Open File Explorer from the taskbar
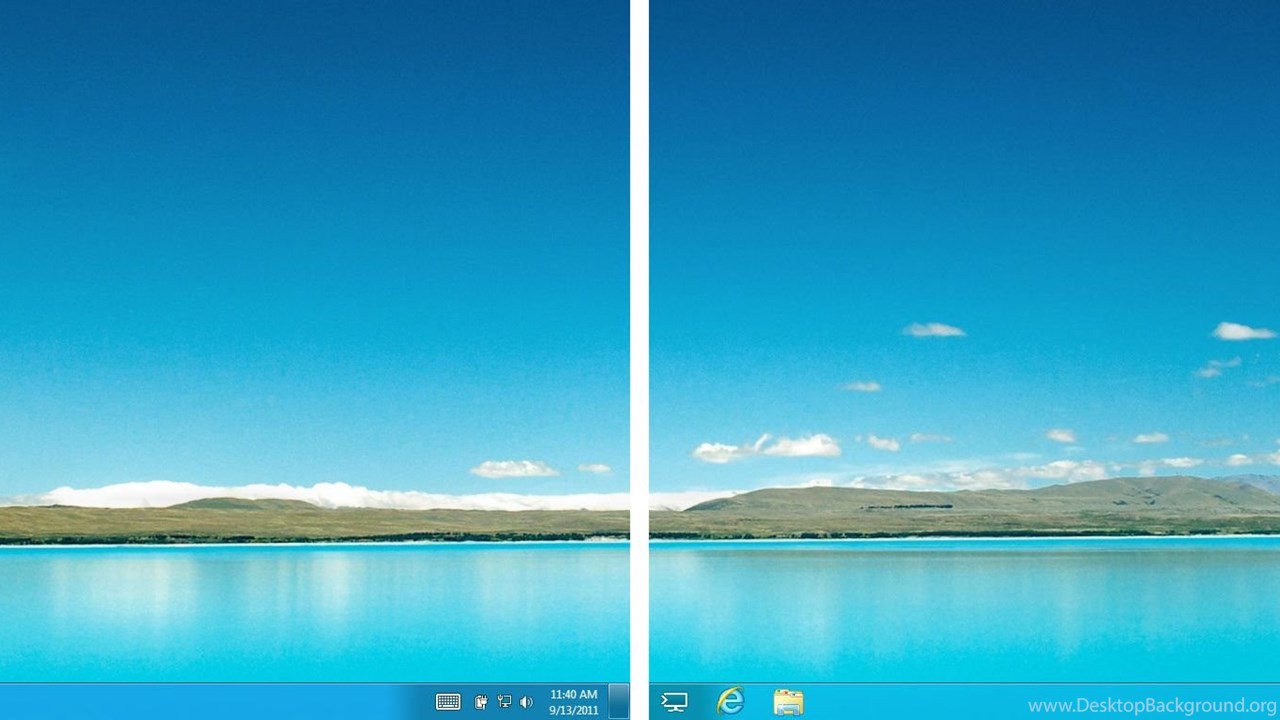1280x720 pixels. pos(788,703)
